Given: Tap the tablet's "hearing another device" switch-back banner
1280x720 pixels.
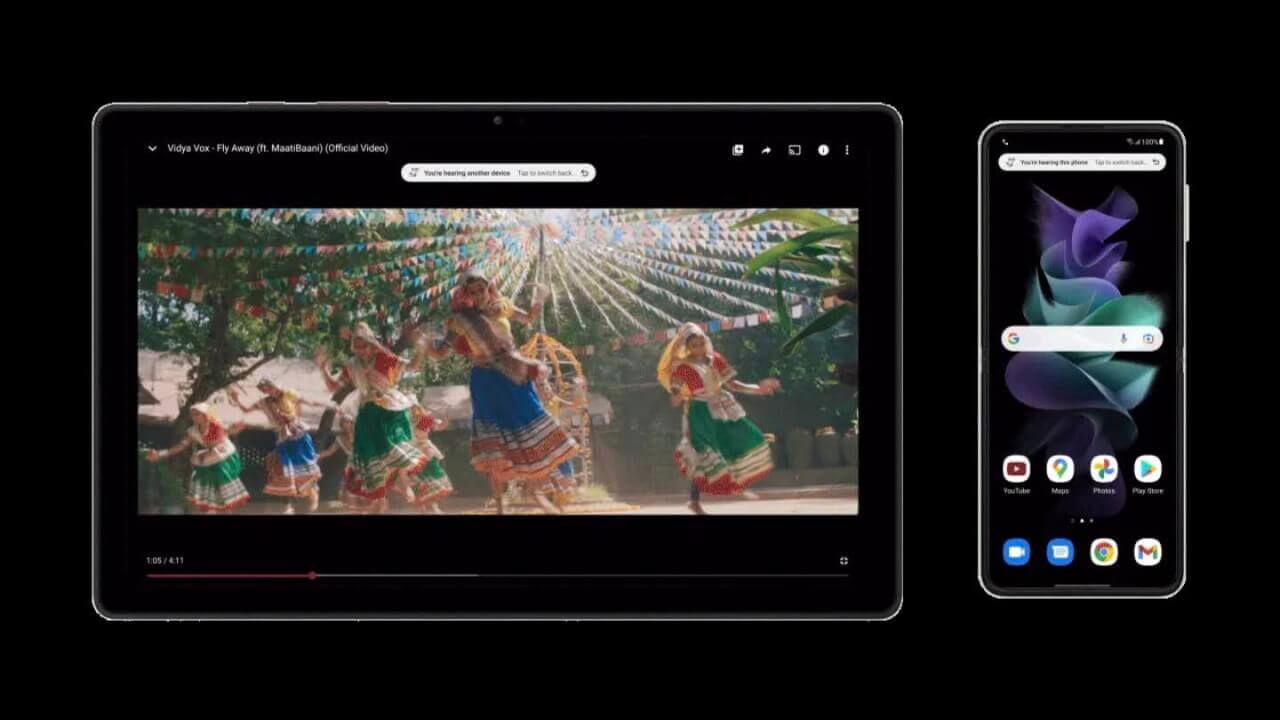Looking at the screenshot, I should (x=498, y=173).
